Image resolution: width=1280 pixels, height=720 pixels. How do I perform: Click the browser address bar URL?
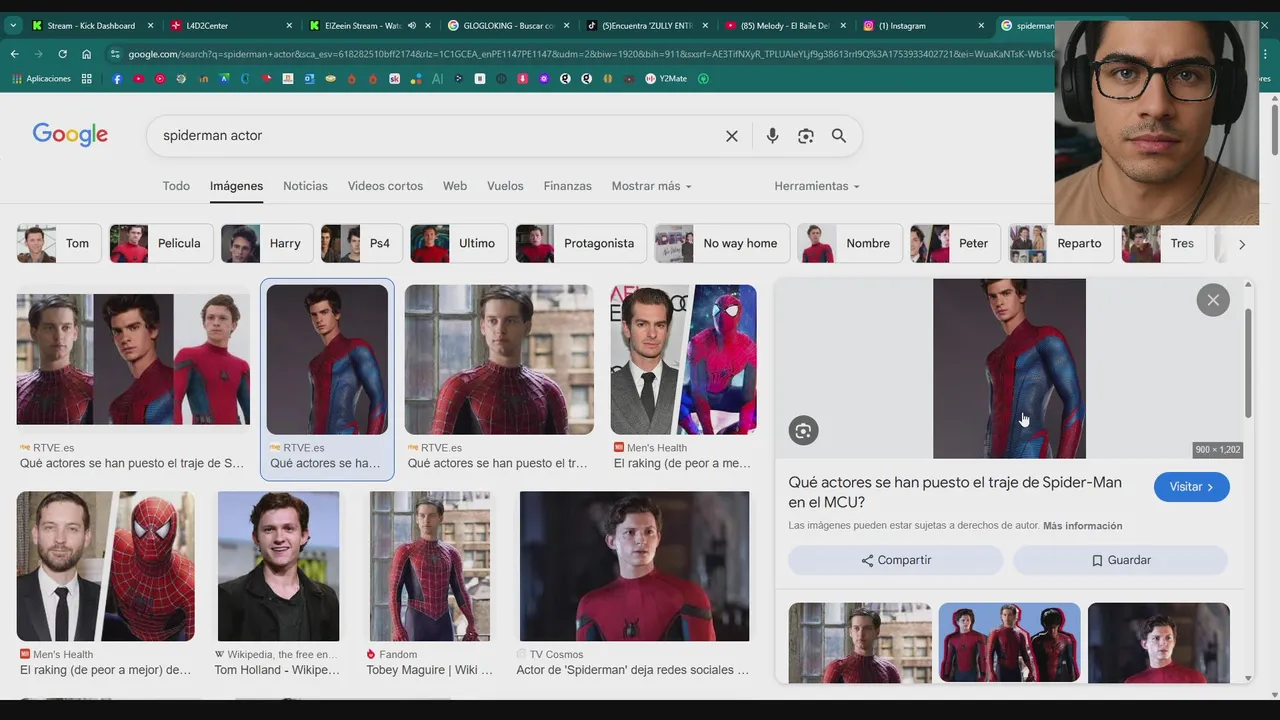590,54
